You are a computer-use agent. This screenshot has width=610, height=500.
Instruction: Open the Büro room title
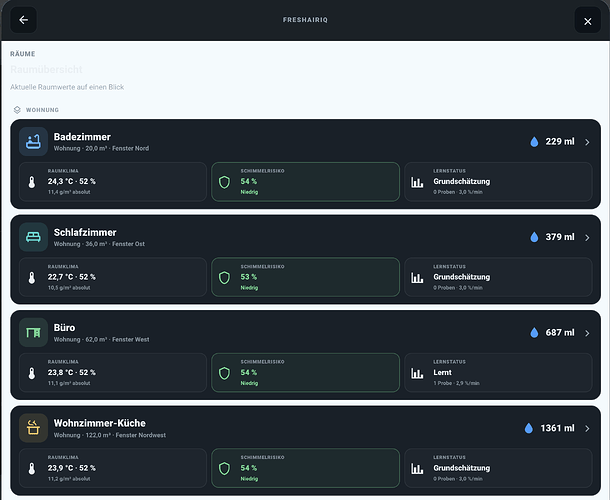click(x=64, y=328)
